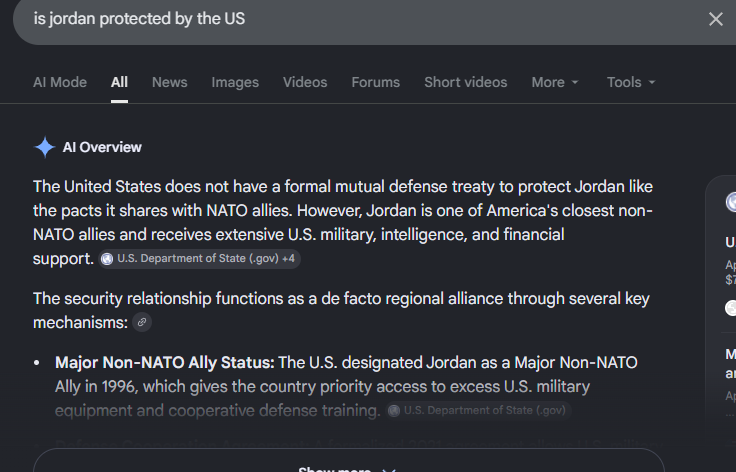Open the Images tab
Viewport: 736px width, 472px height.
coord(235,82)
